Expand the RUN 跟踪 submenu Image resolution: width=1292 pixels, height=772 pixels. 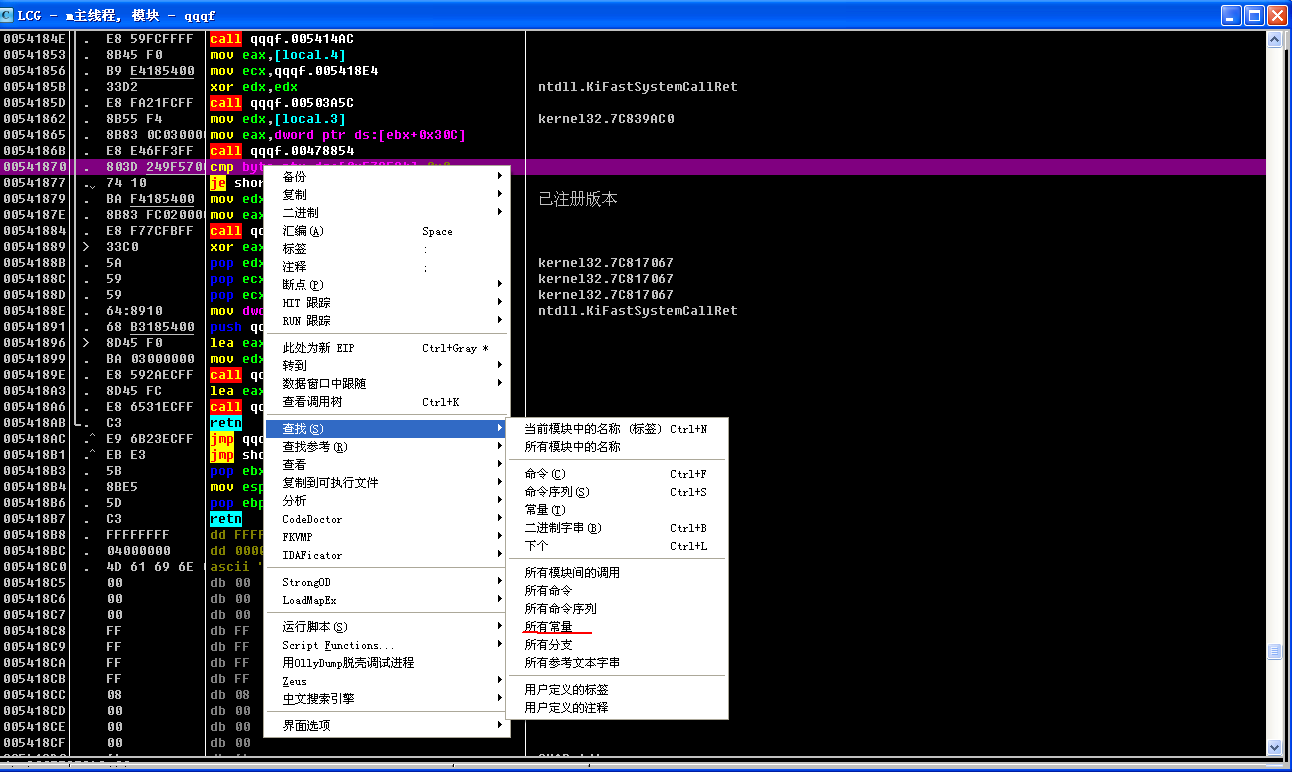[387, 320]
